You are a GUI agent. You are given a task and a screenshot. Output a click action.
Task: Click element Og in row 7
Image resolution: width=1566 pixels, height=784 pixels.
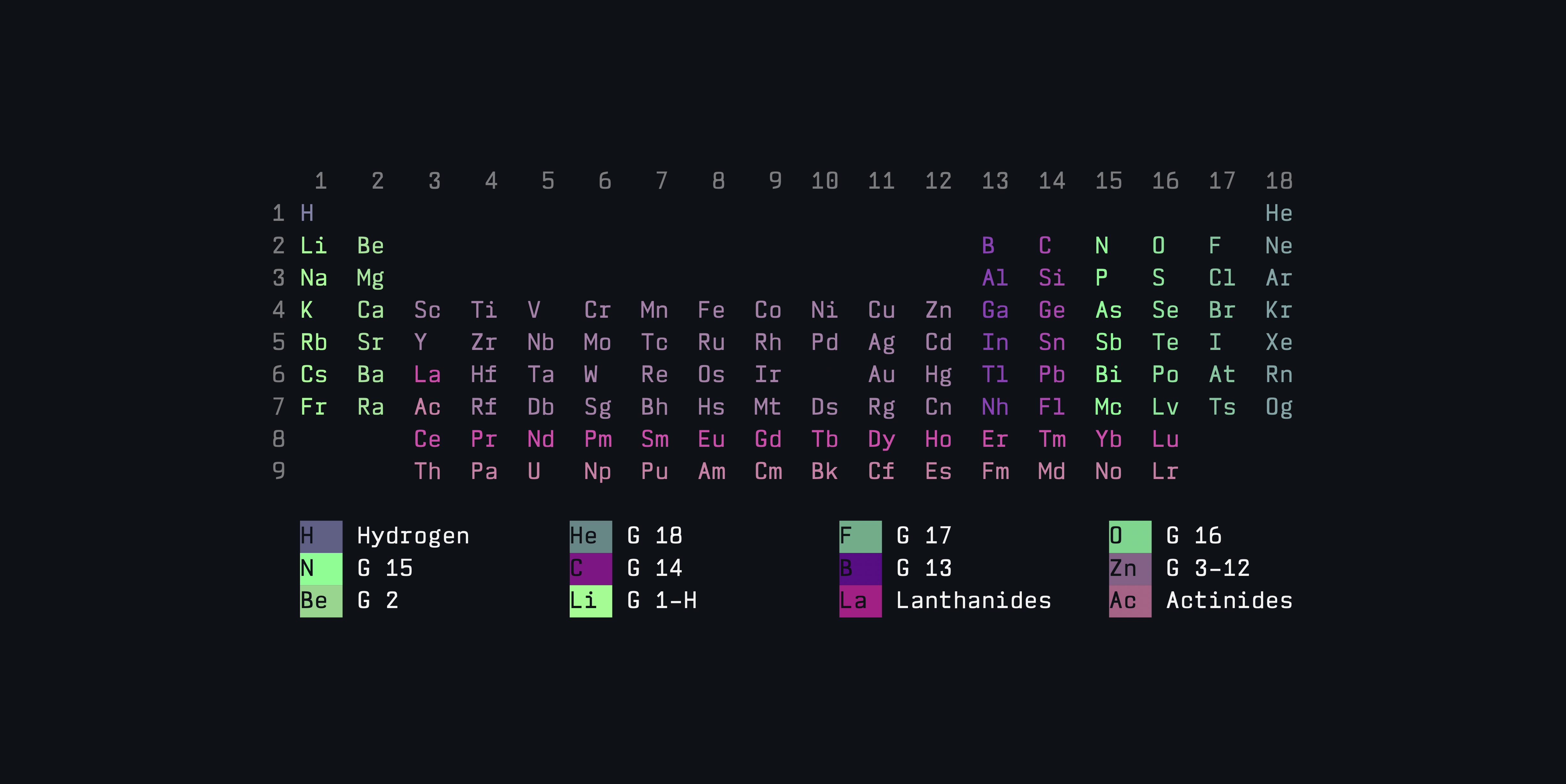coord(1278,407)
